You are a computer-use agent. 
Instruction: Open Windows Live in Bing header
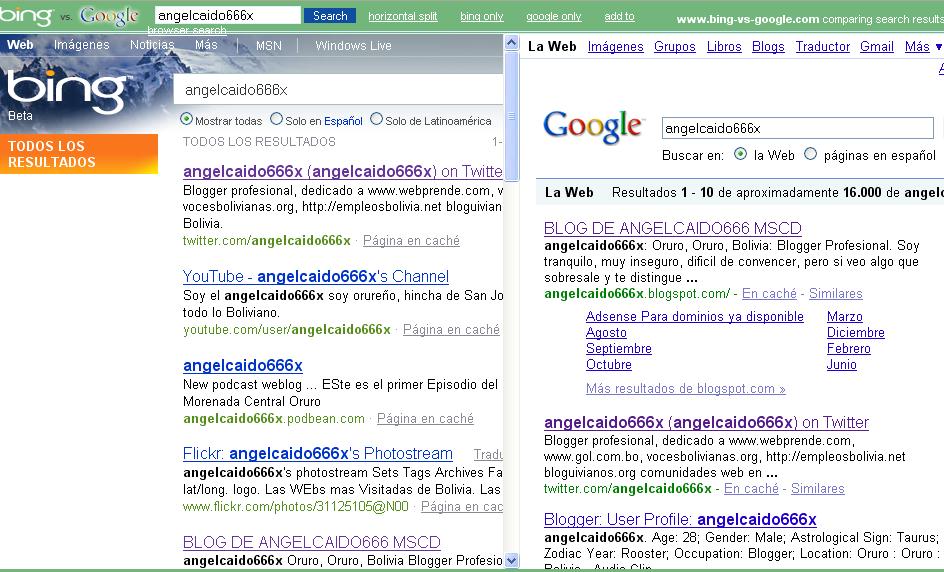click(x=353, y=45)
